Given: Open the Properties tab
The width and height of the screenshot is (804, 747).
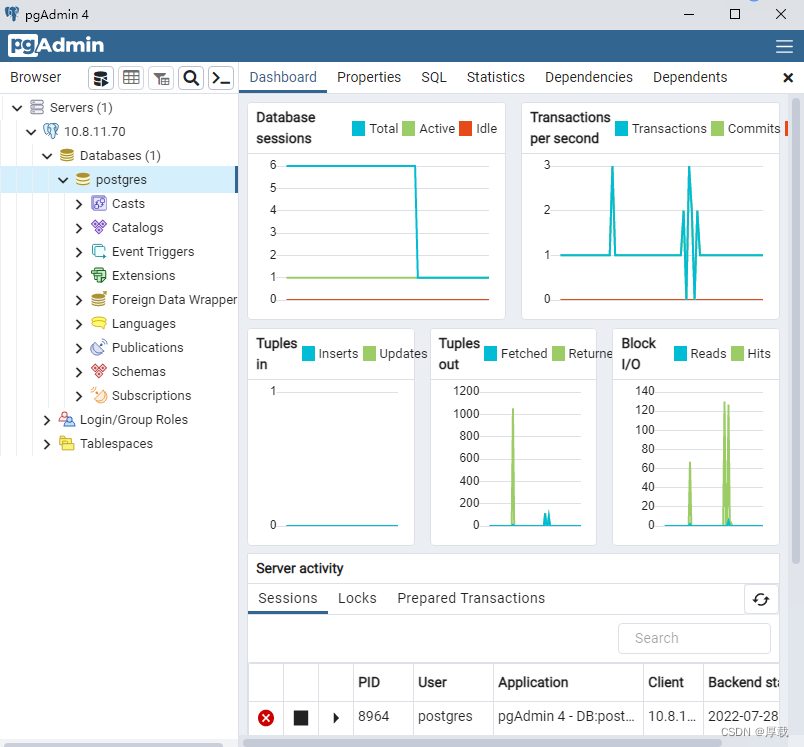Looking at the screenshot, I should (x=369, y=77).
